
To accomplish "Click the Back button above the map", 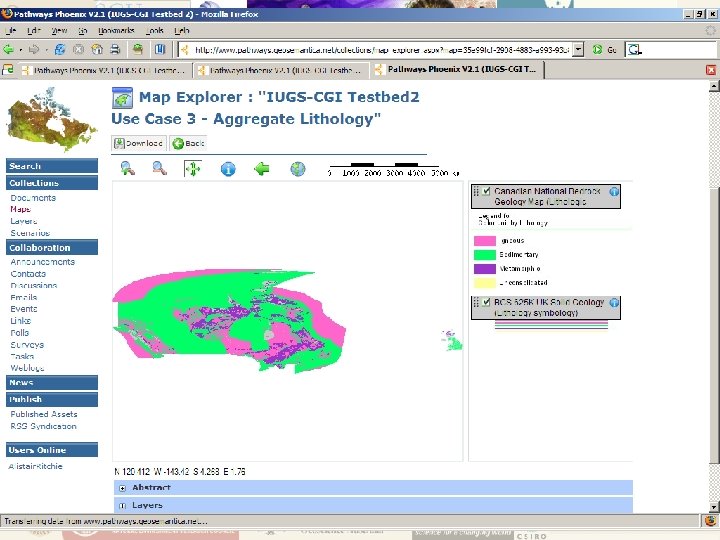I will (188, 143).
